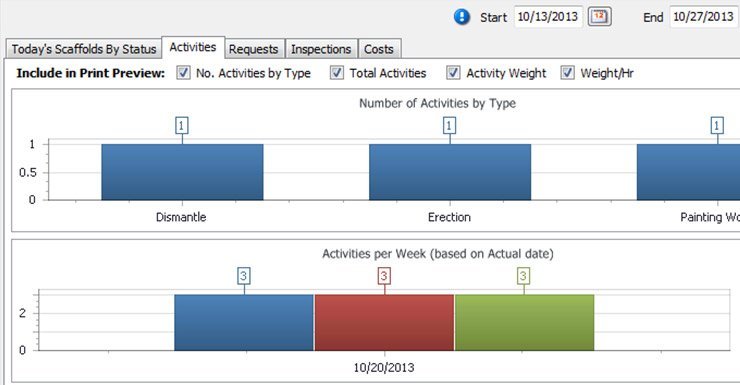This screenshot has width=740, height=385.
Task: Click the blue weekly activities bar
Action: tap(244, 323)
